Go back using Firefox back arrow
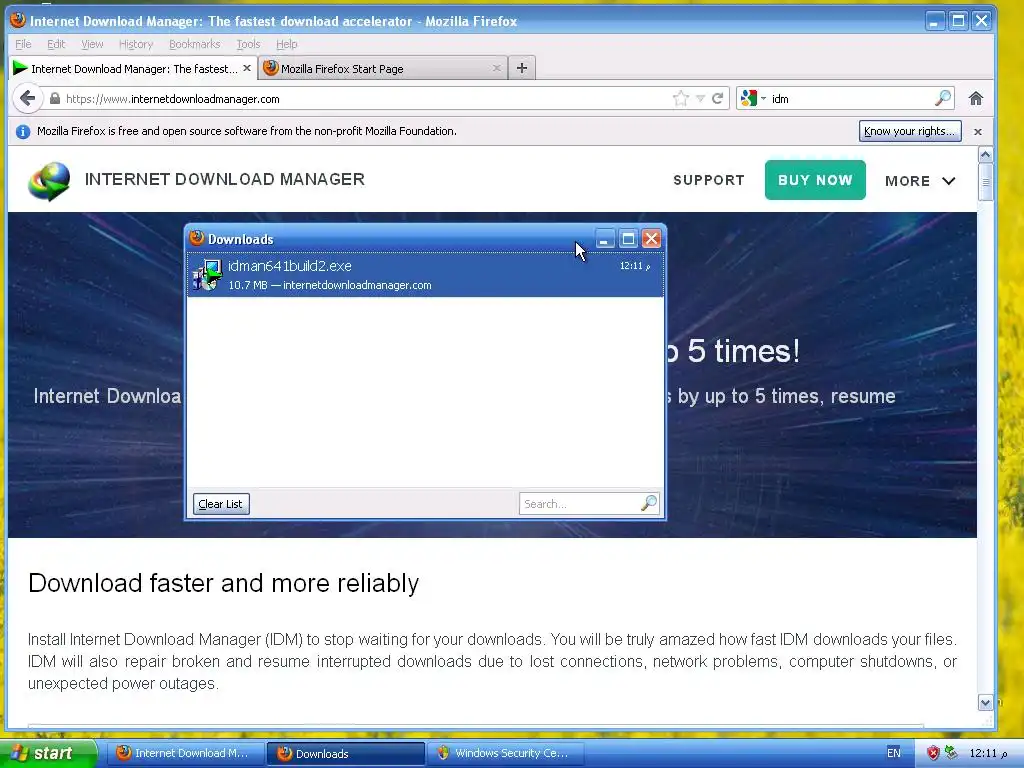 [x=27, y=99]
